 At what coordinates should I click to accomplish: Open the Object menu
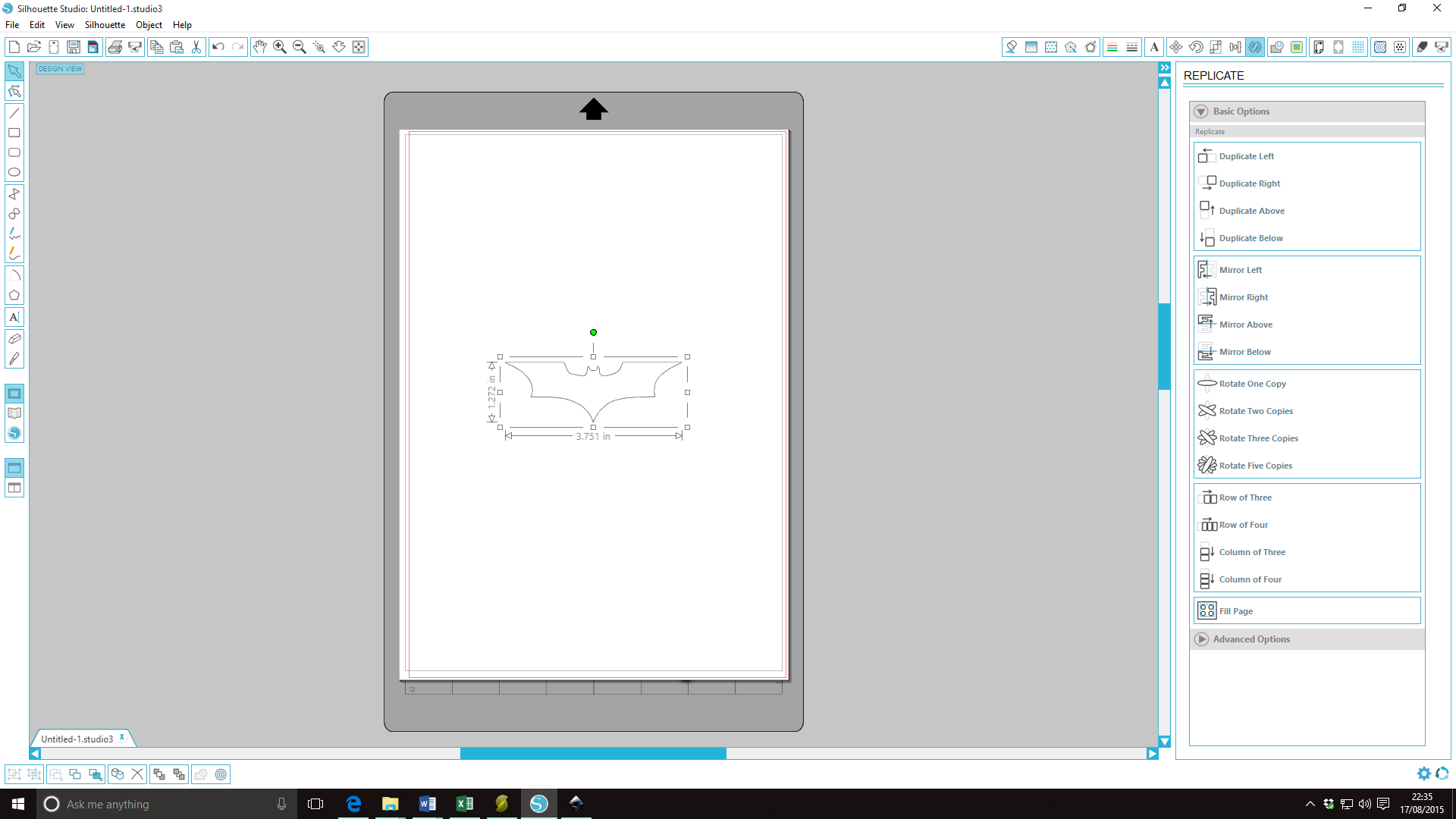[x=147, y=25]
